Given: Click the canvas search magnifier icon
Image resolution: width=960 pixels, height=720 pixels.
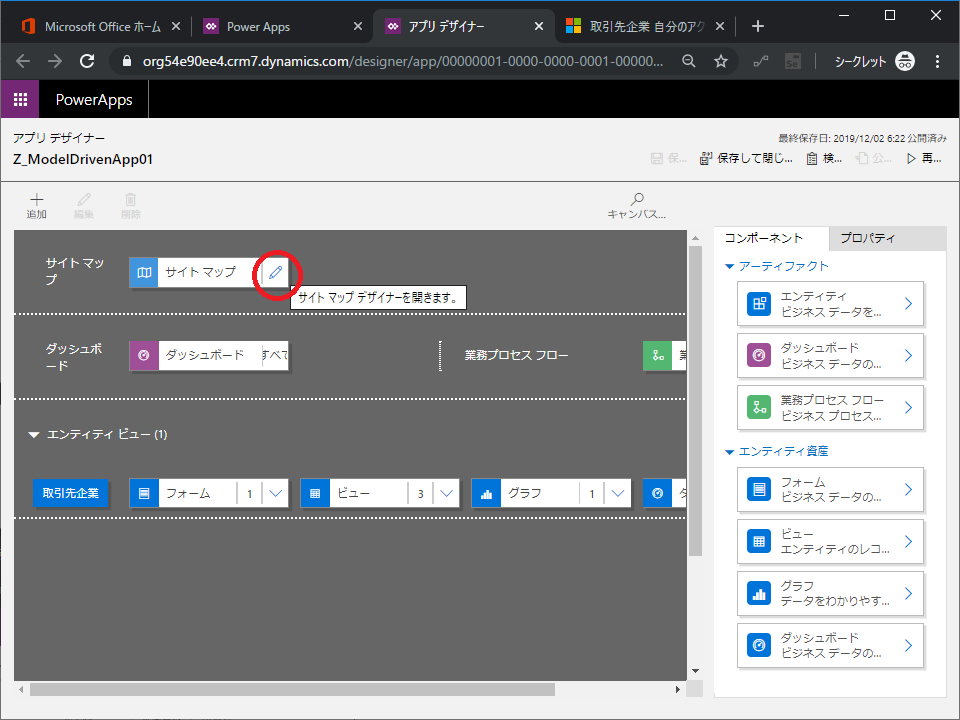Looking at the screenshot, I should [637, 199].
